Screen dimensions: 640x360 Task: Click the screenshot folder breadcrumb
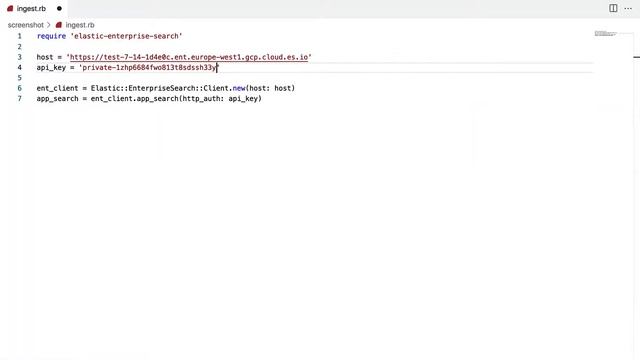[x=25, y=25]
